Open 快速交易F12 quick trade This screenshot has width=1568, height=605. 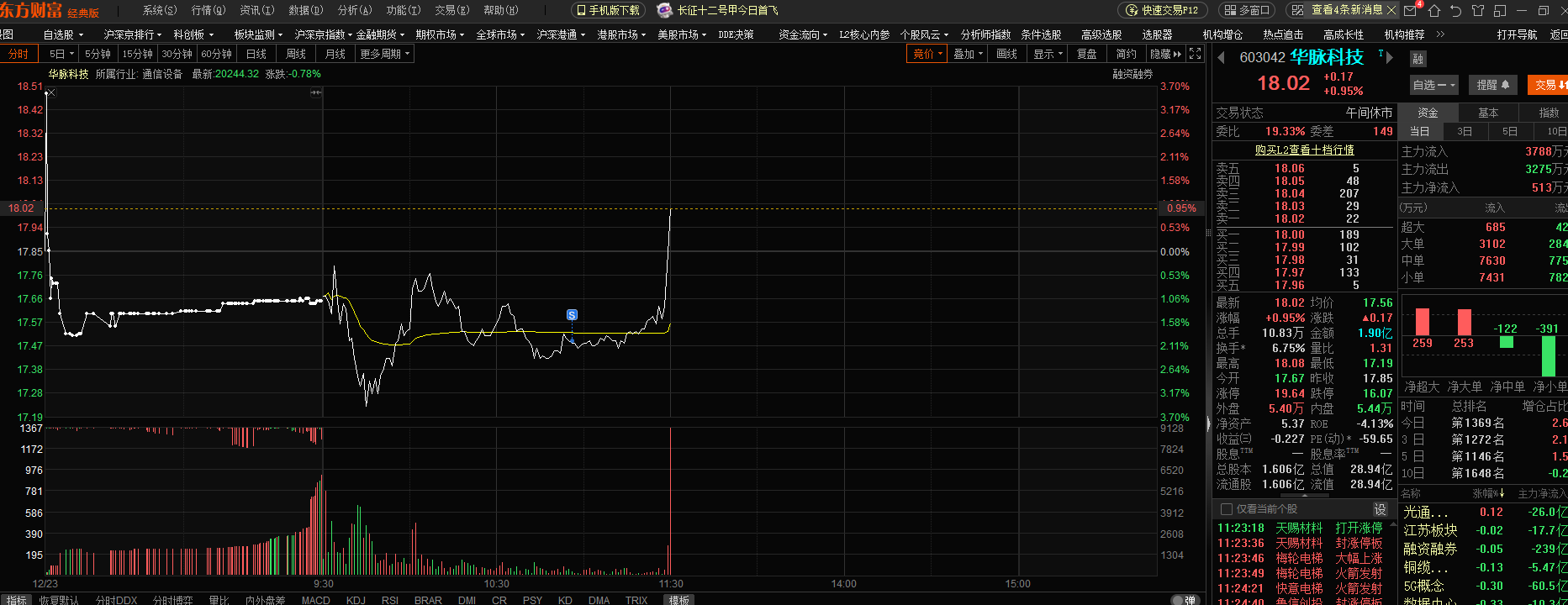tap(1161, 10)
